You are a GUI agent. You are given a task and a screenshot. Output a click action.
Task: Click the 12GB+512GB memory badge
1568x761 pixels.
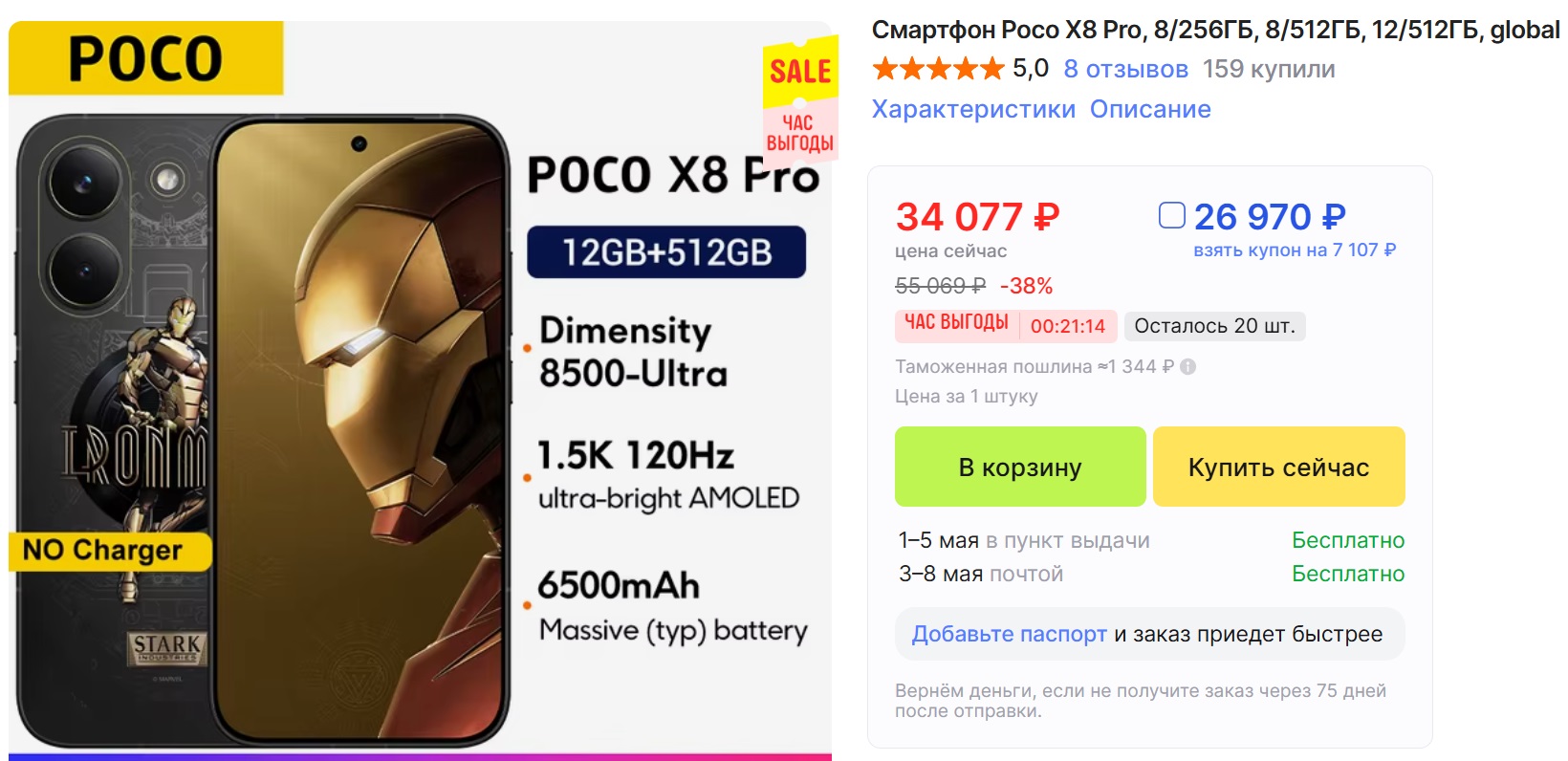point(666,252)
